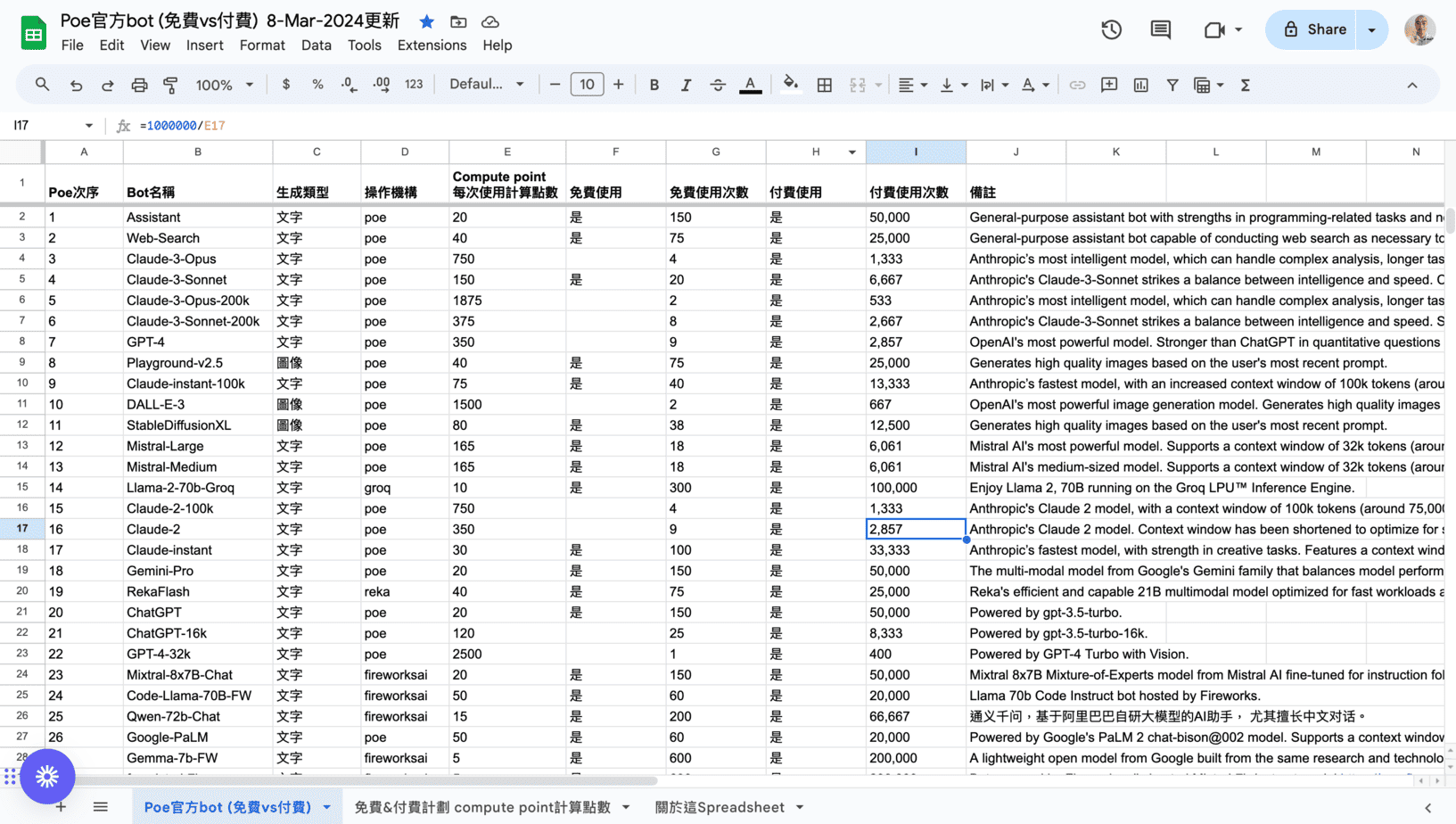Format the cell as percent
This screenshot has width=1456, height=824.
pos(317,85)
